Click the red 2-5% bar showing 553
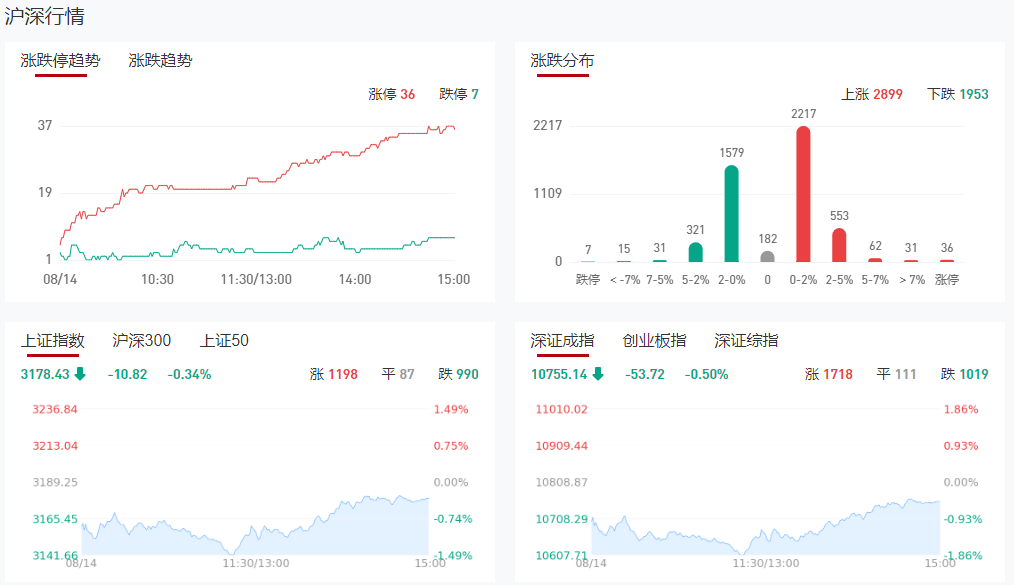This screenshot has height=585, width=1014. click(839, 245)
